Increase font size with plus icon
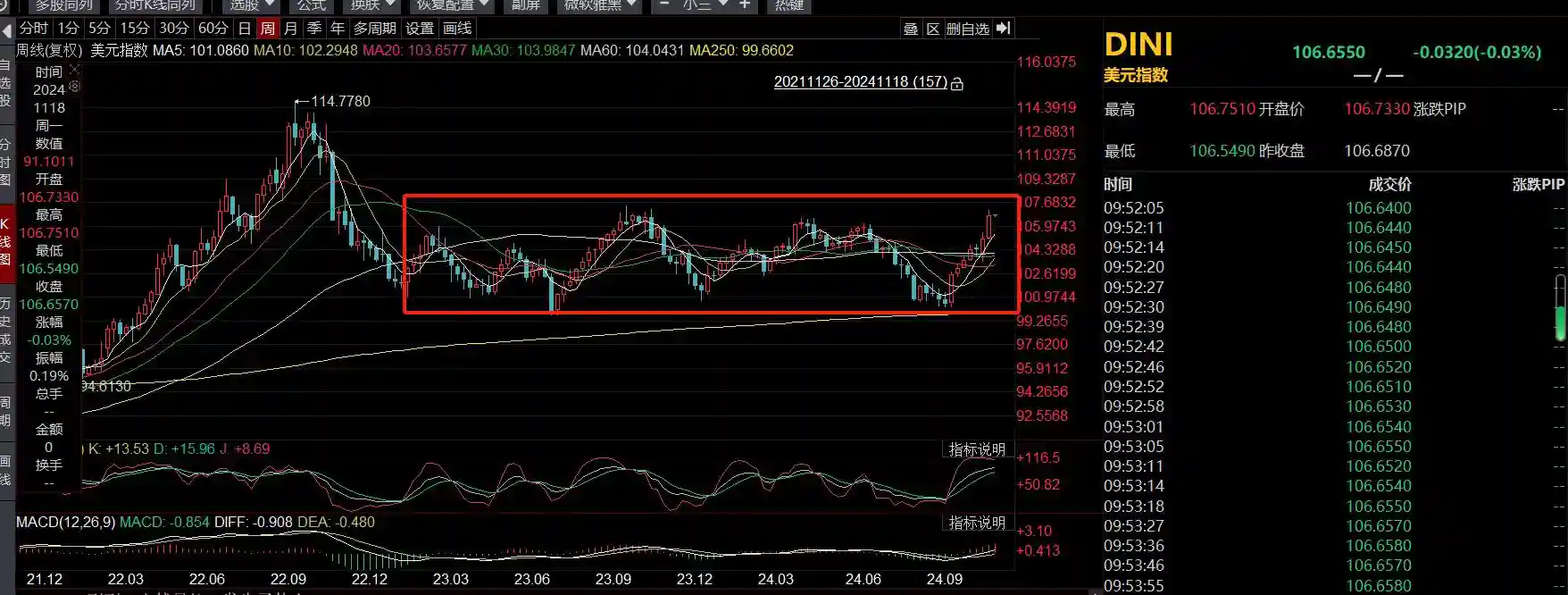This screenshot has height=595, width=1568. coord(745,5)
